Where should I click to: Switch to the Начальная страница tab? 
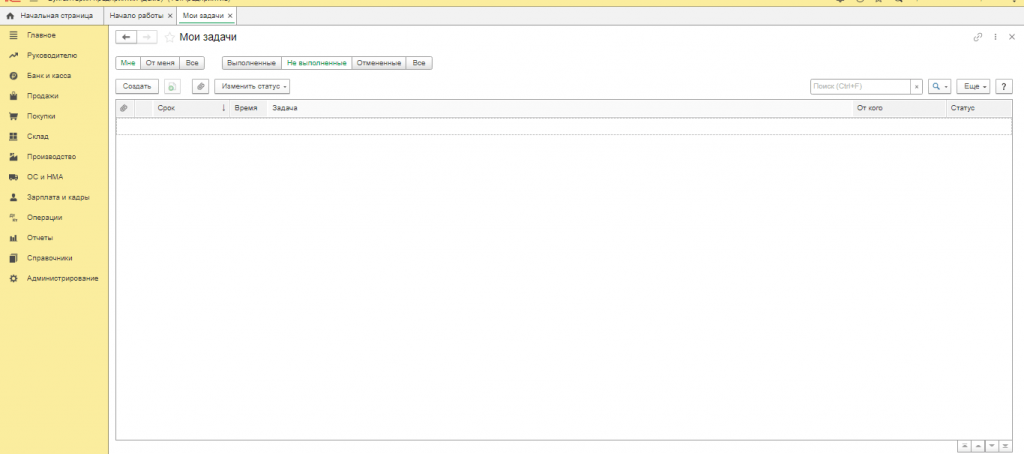(x=51, y=15)
